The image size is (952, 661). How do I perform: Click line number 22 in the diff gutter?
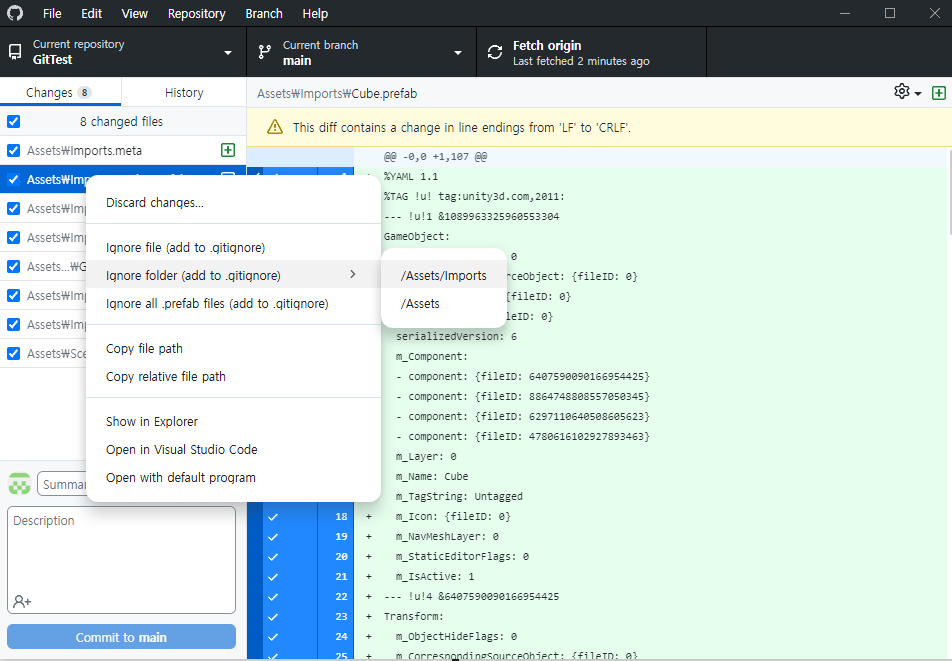pos(341,597)
